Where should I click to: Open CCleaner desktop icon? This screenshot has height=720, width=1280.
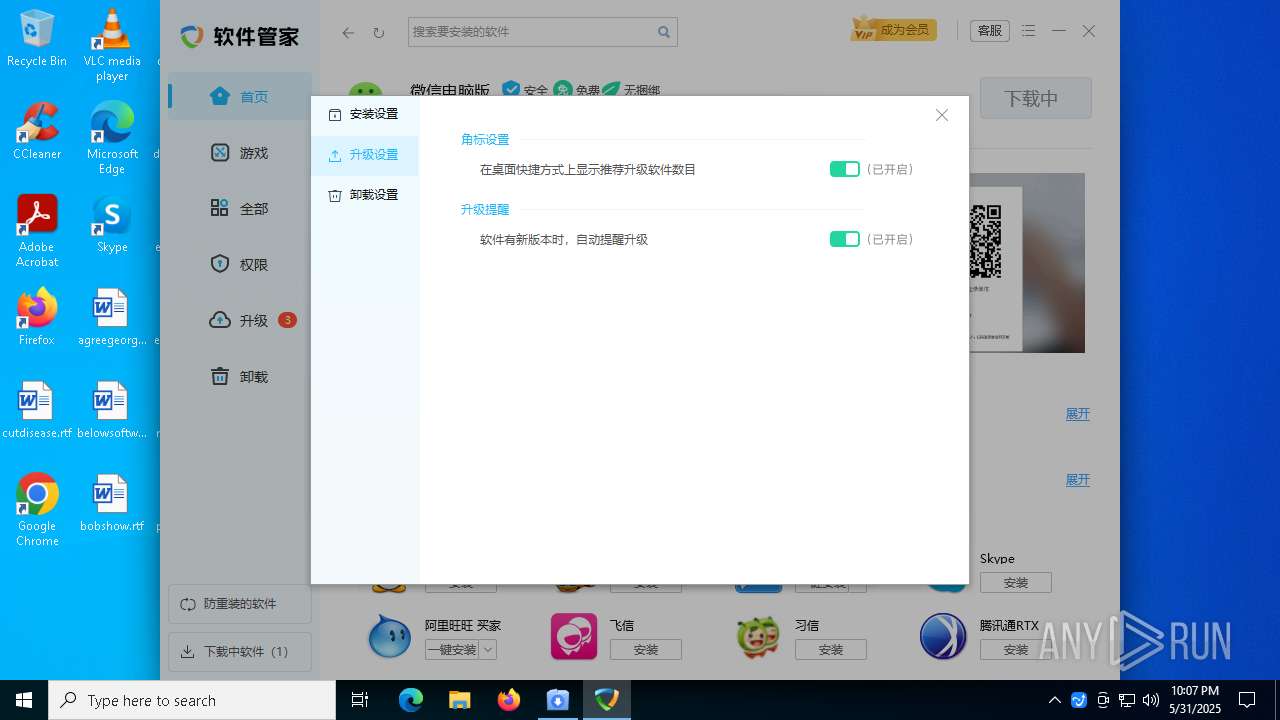[37, 131]
